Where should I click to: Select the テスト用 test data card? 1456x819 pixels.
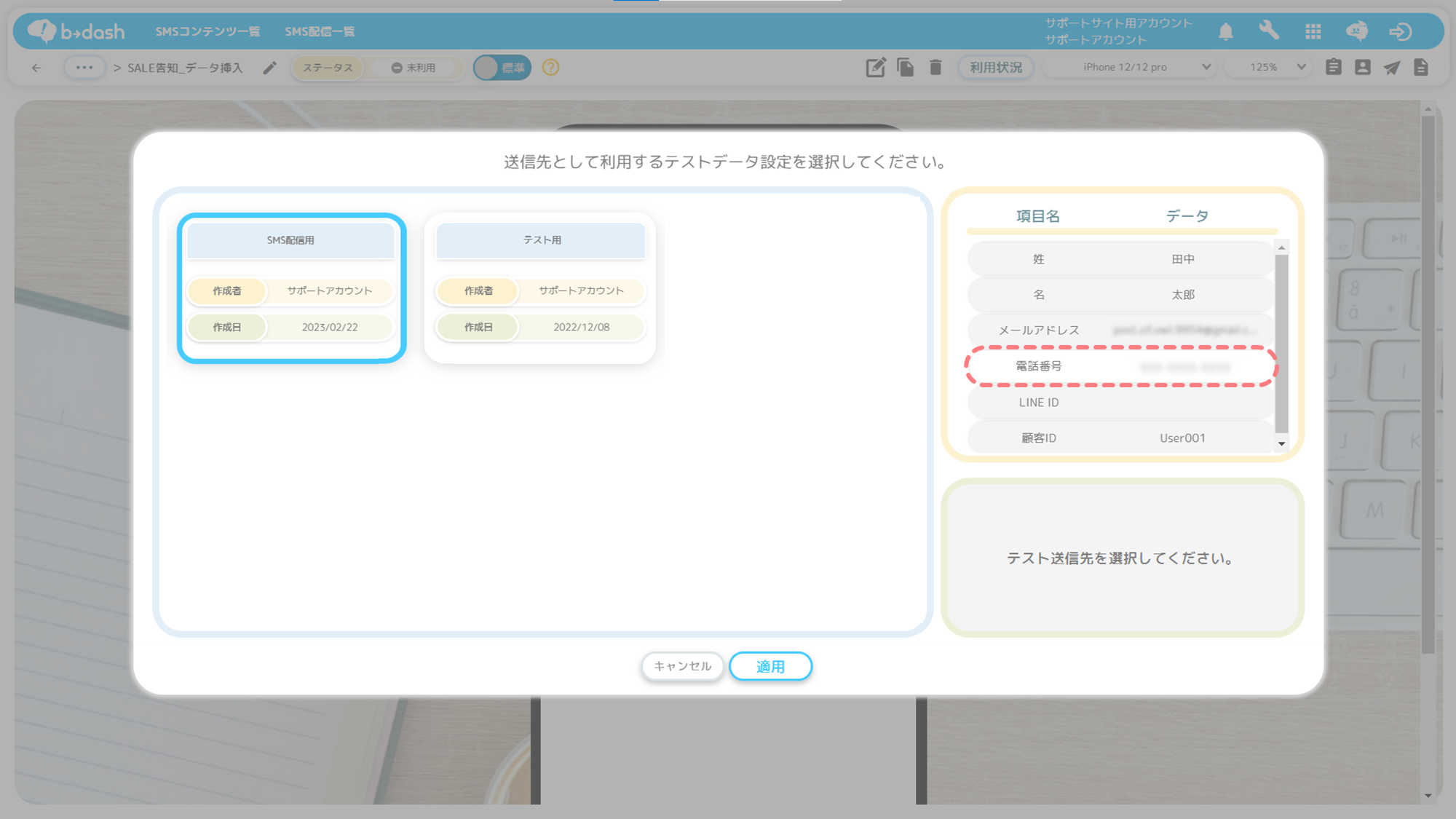click(x=540, y=288)
